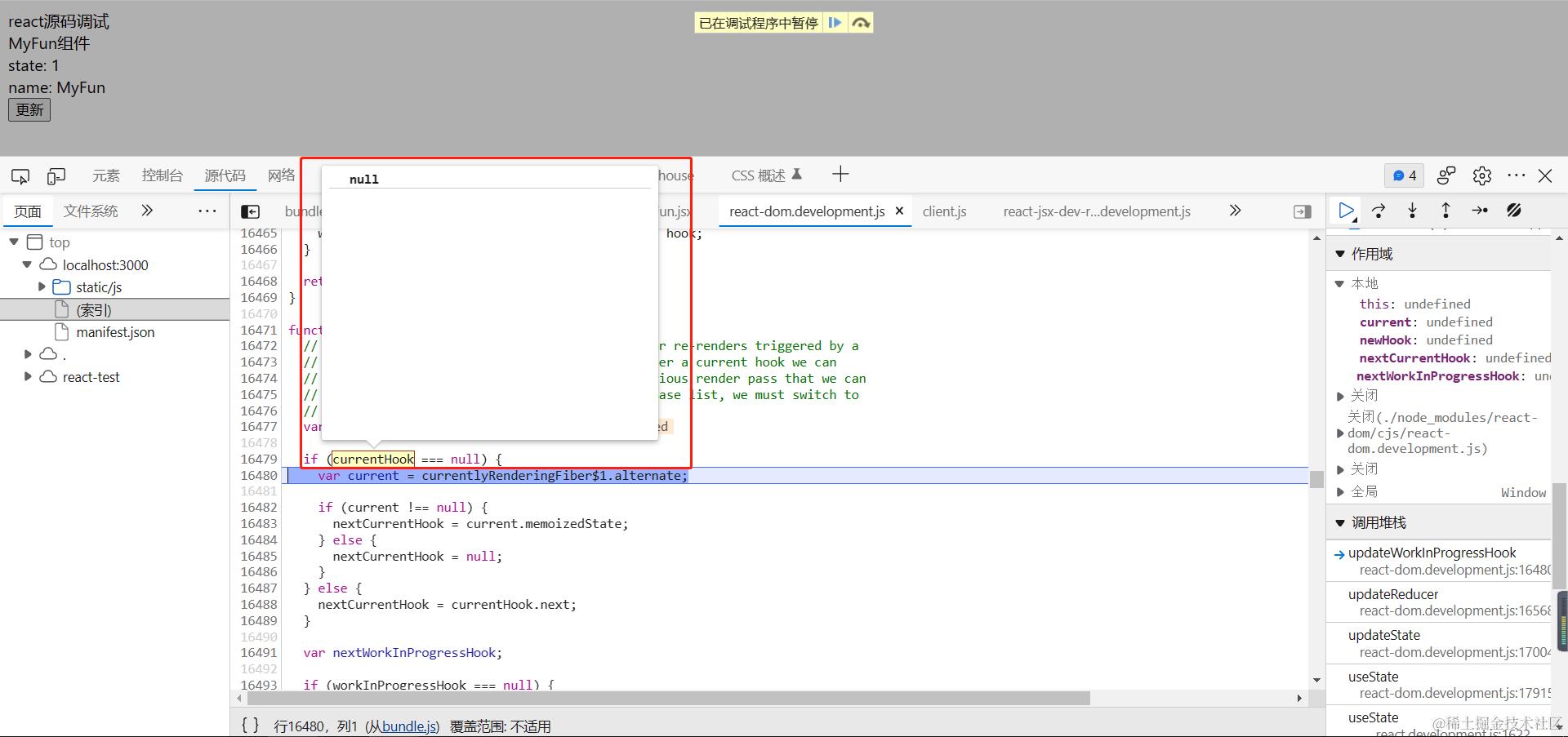
Task: Click the newHook scope variable
Action: pyautogui.click(x=1386, y=340)
